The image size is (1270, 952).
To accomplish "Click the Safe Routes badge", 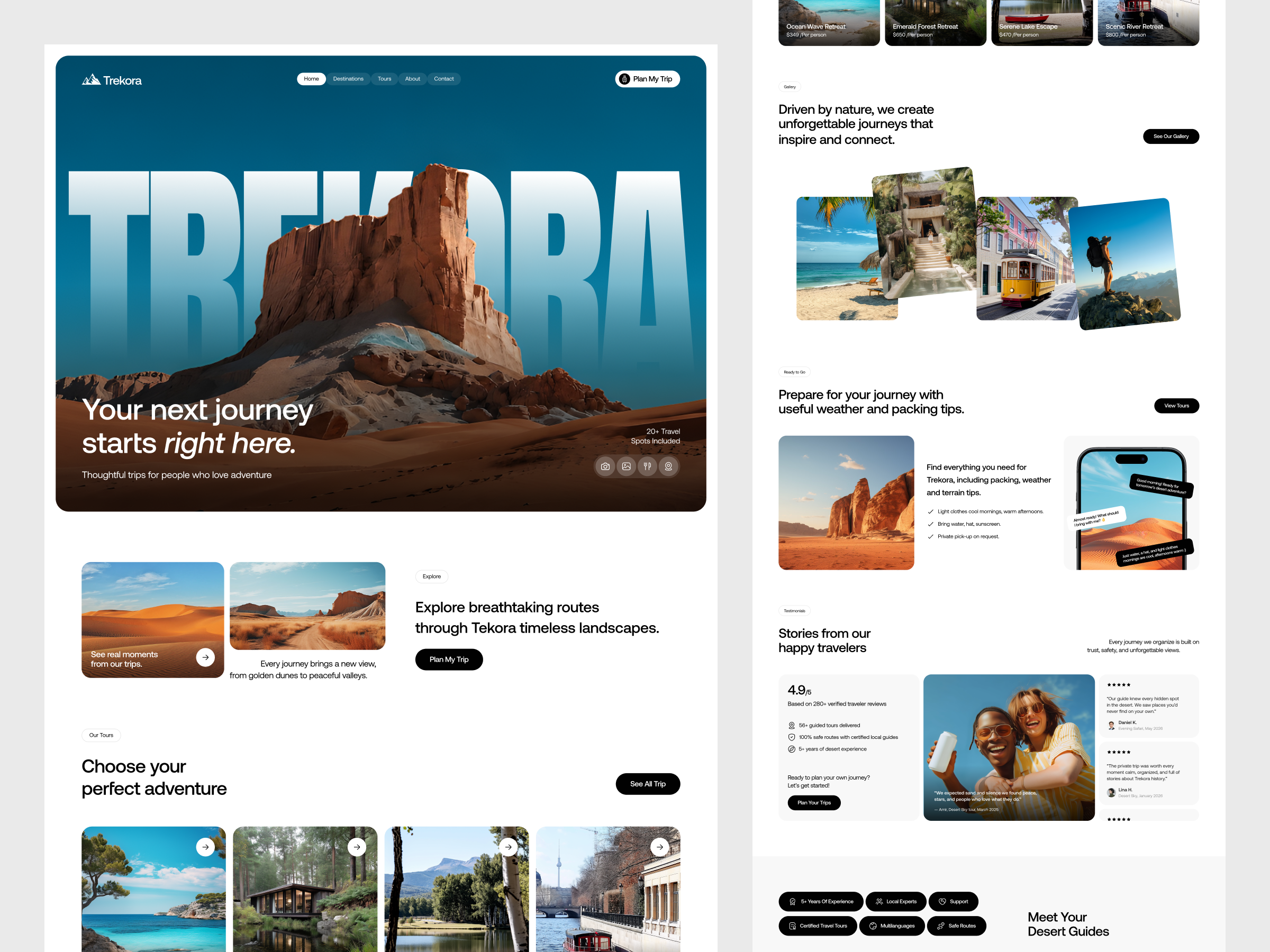I will [957, 926].
